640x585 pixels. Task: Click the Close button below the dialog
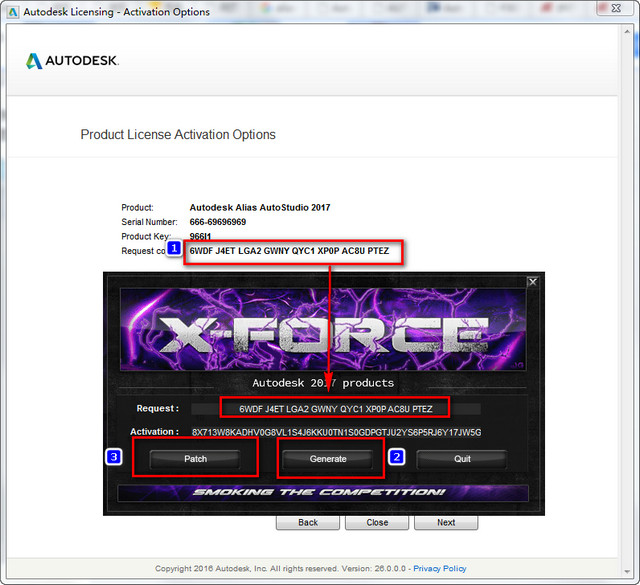[377, 522]
